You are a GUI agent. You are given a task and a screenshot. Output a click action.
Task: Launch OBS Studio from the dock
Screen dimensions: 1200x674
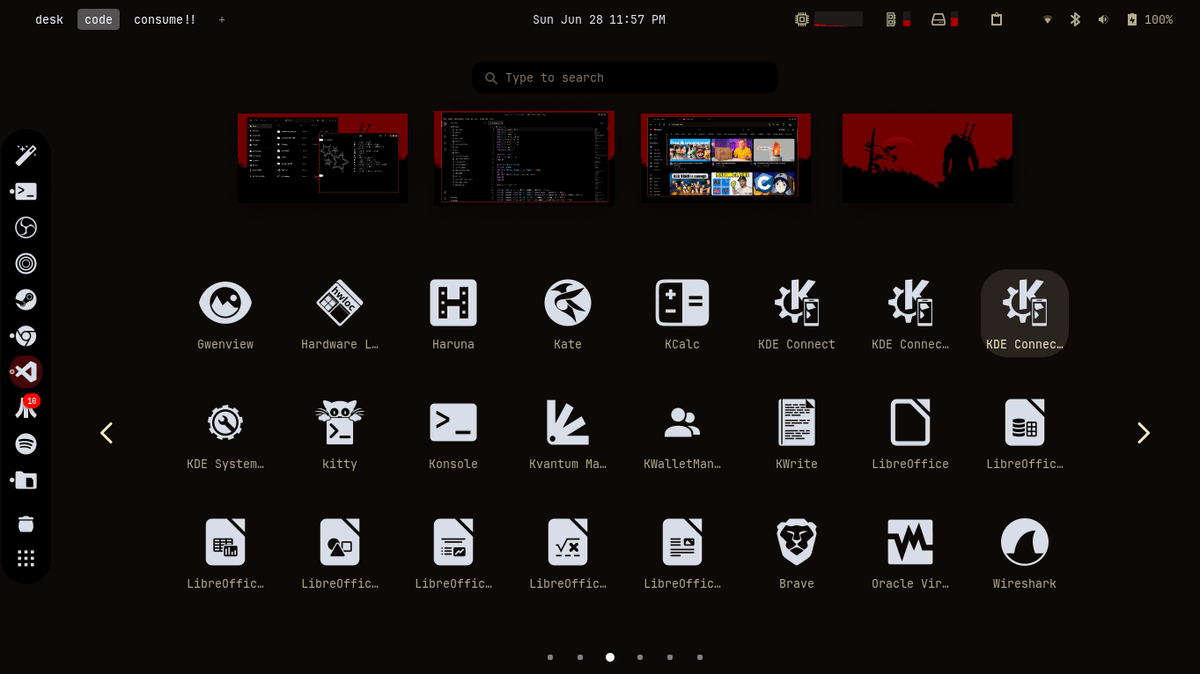click(26, 228)
